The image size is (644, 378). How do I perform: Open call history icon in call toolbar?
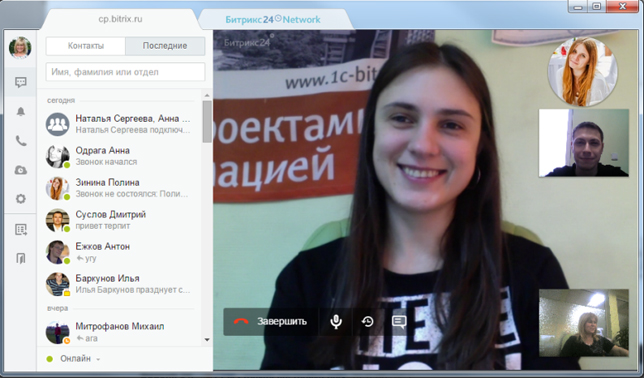(368, 321)
